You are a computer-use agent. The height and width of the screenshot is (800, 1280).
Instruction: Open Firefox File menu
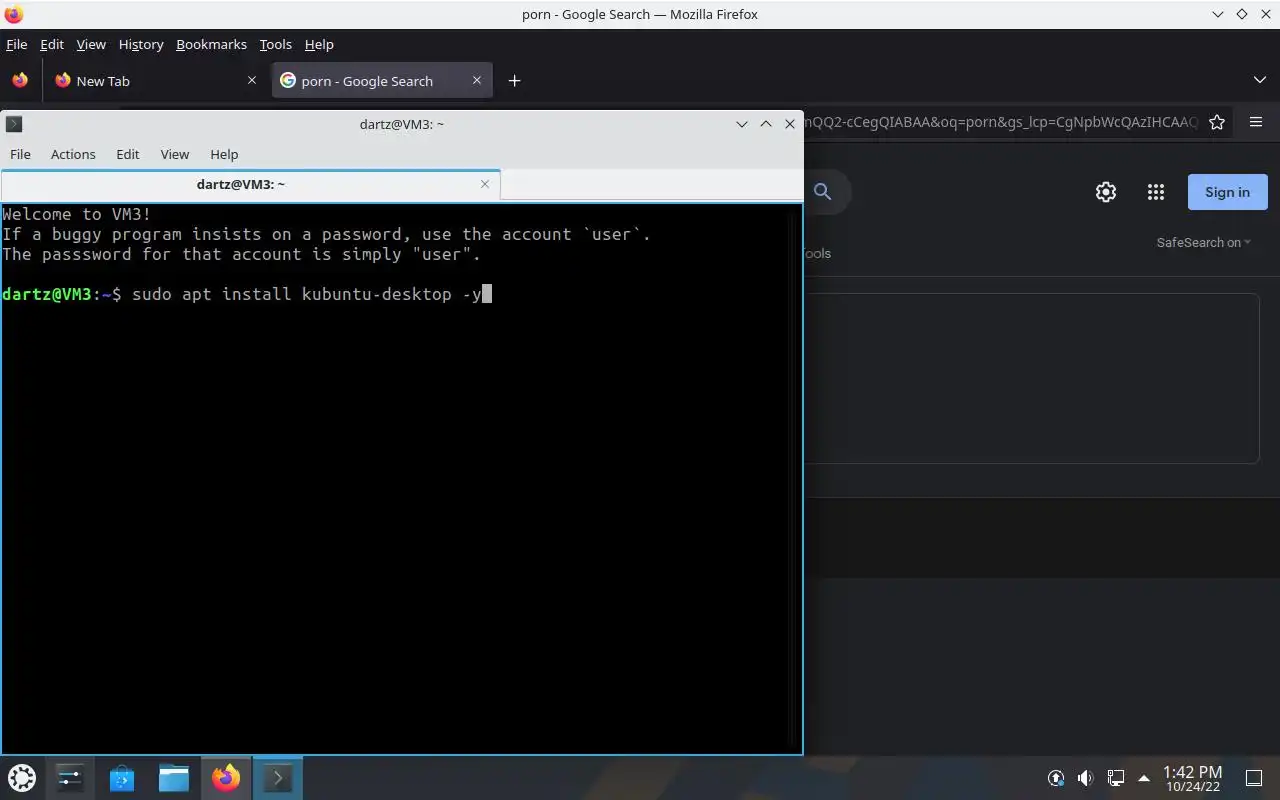tap(16, 44)
